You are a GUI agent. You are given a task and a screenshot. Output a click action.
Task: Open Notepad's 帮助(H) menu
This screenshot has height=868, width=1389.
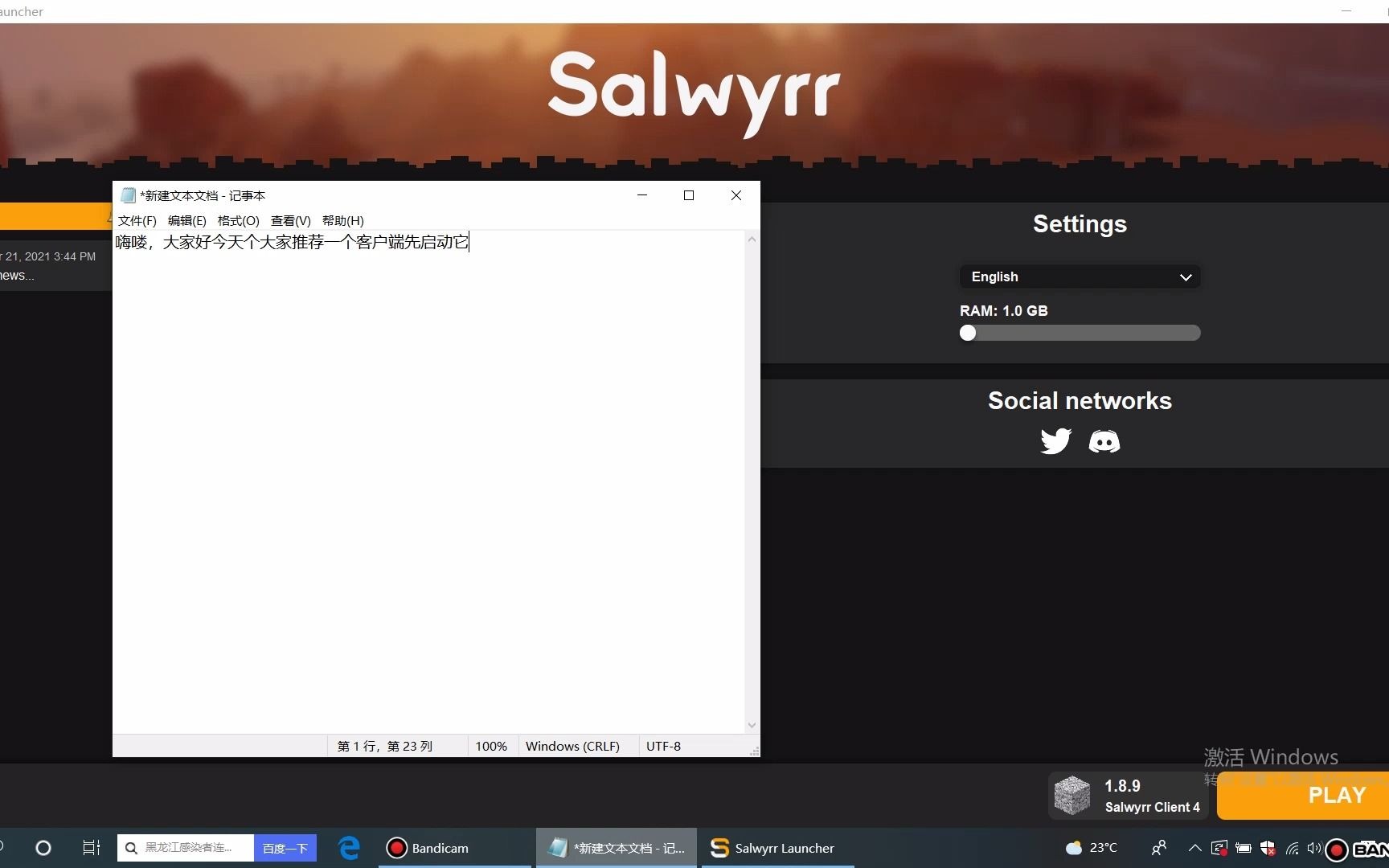click(x=343, y=220)
